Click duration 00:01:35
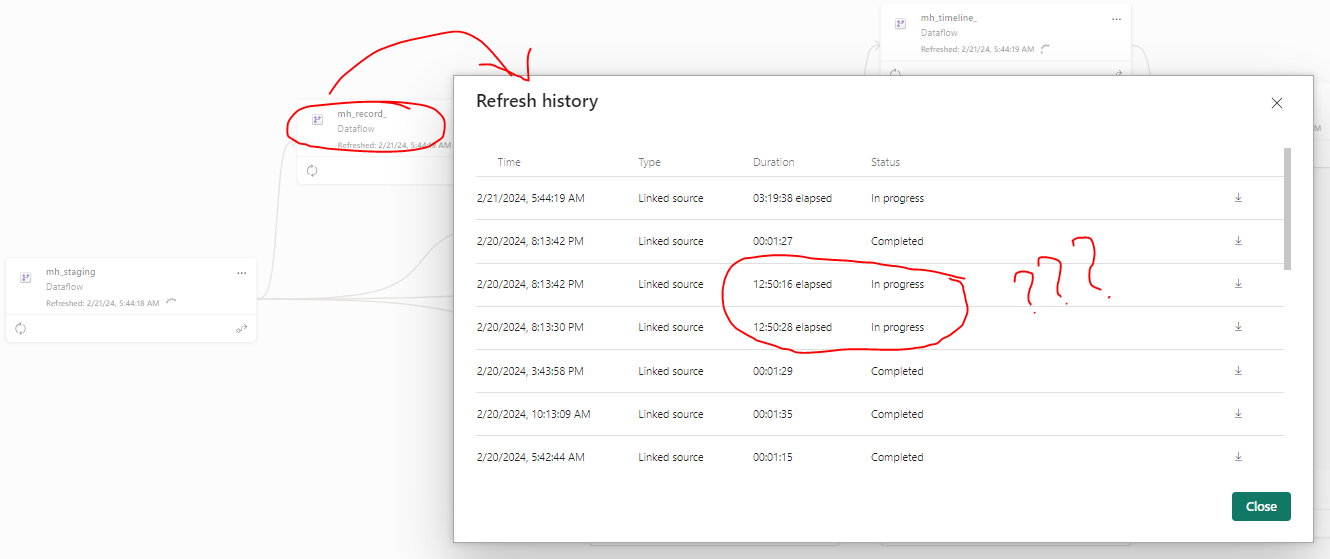 coord(772,414)
